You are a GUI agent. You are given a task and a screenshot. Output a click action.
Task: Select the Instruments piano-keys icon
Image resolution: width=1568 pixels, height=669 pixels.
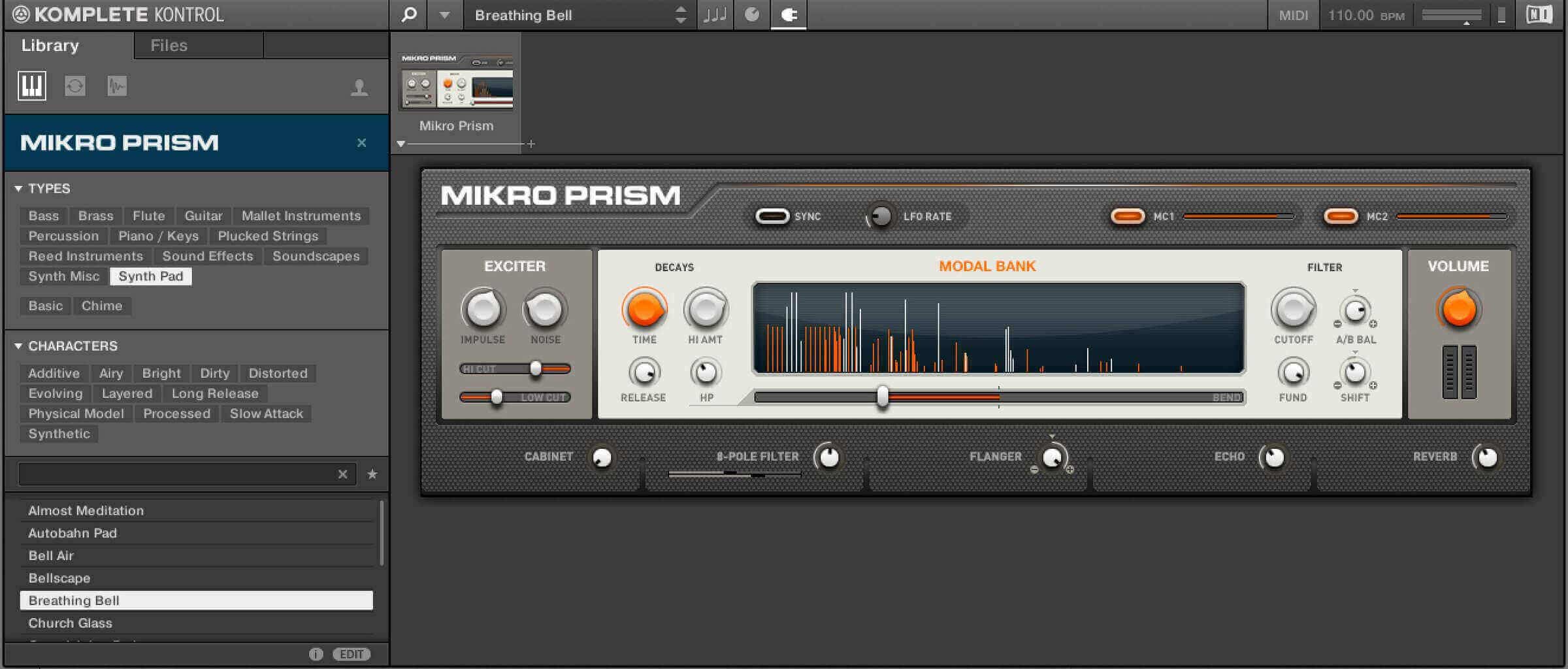tap(32, 86)
